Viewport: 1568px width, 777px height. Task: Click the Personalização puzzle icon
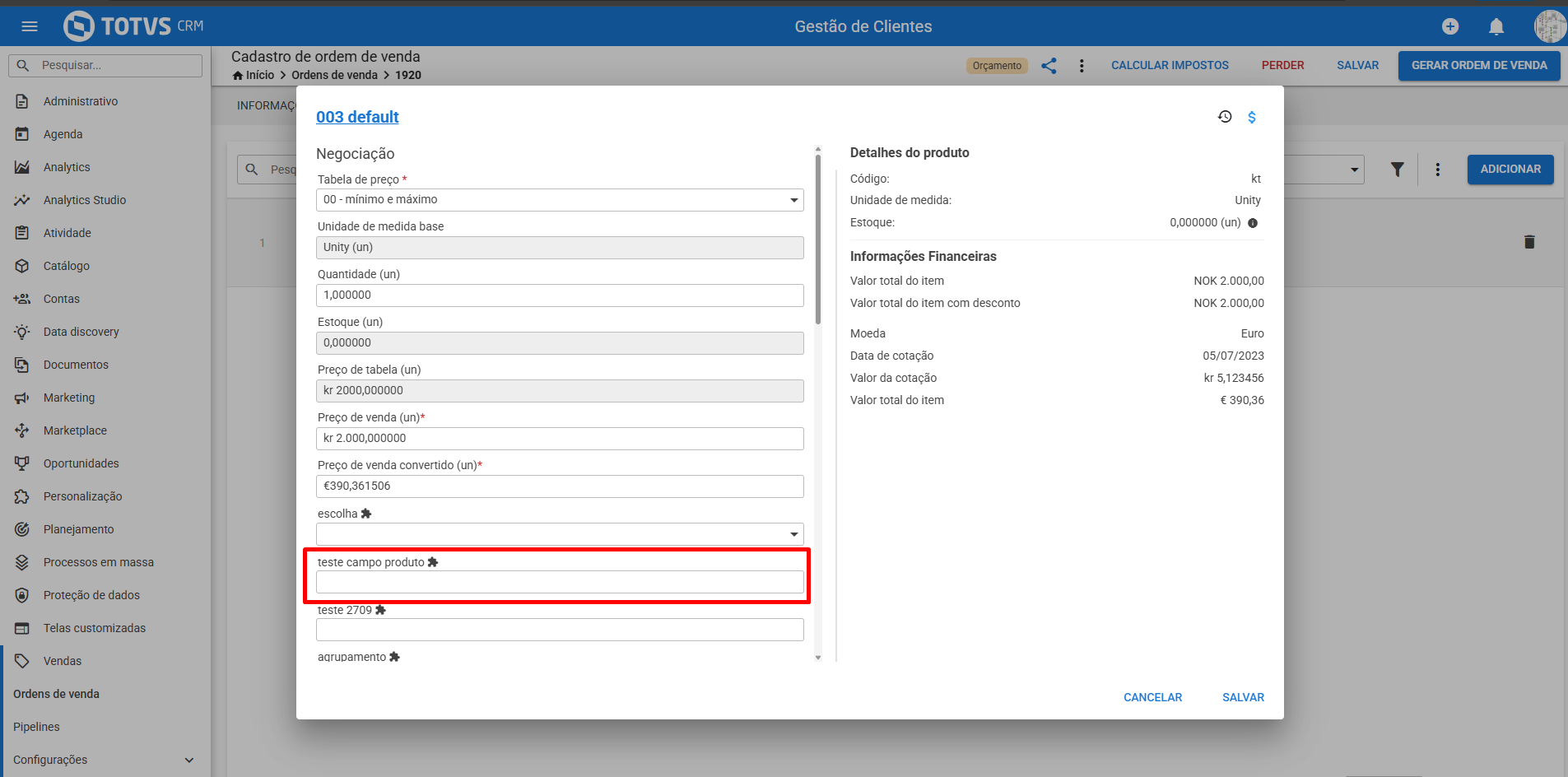[22, 496]
